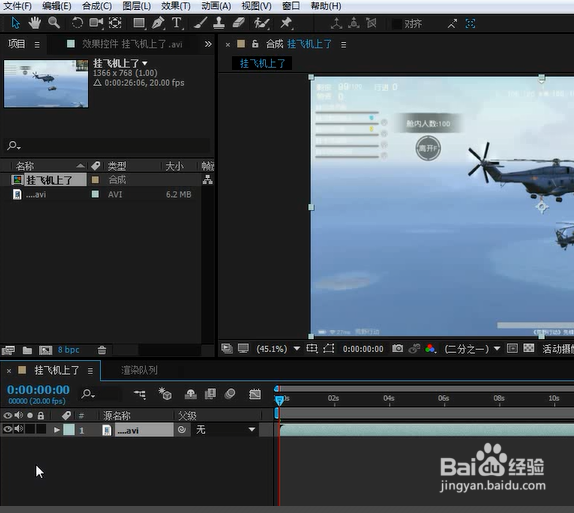The width and height of the screenshot is (574, 513).
Task: Select the Hand tool
Action: point(34,23)
